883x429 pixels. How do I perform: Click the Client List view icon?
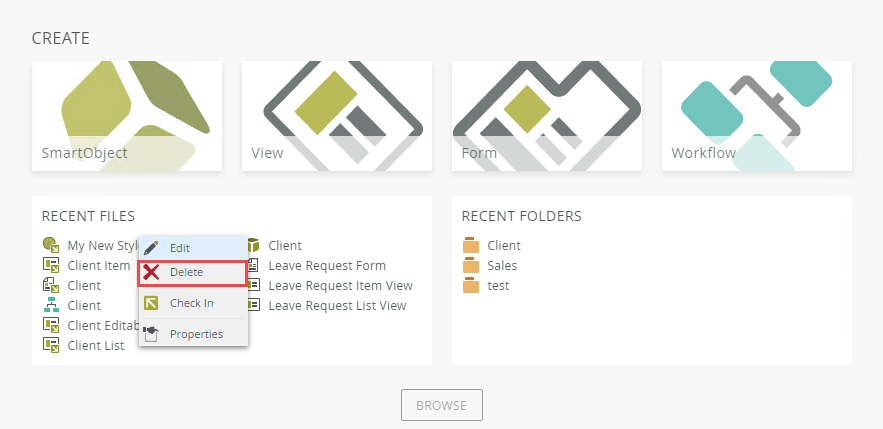pyautogui.click(x=51, y=345)
